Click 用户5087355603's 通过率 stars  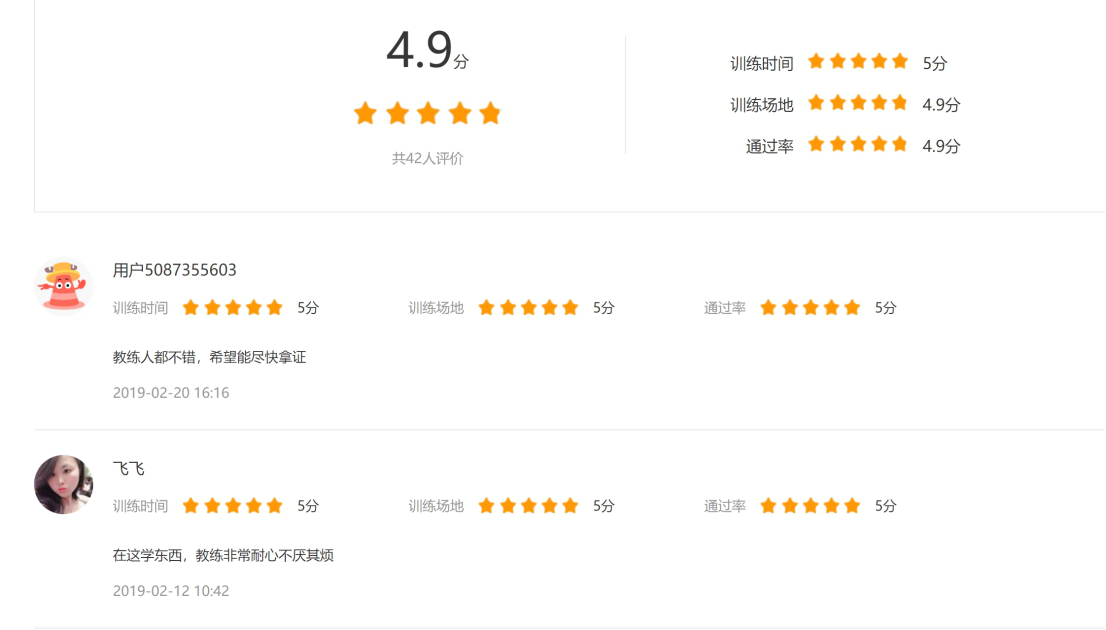810,308
